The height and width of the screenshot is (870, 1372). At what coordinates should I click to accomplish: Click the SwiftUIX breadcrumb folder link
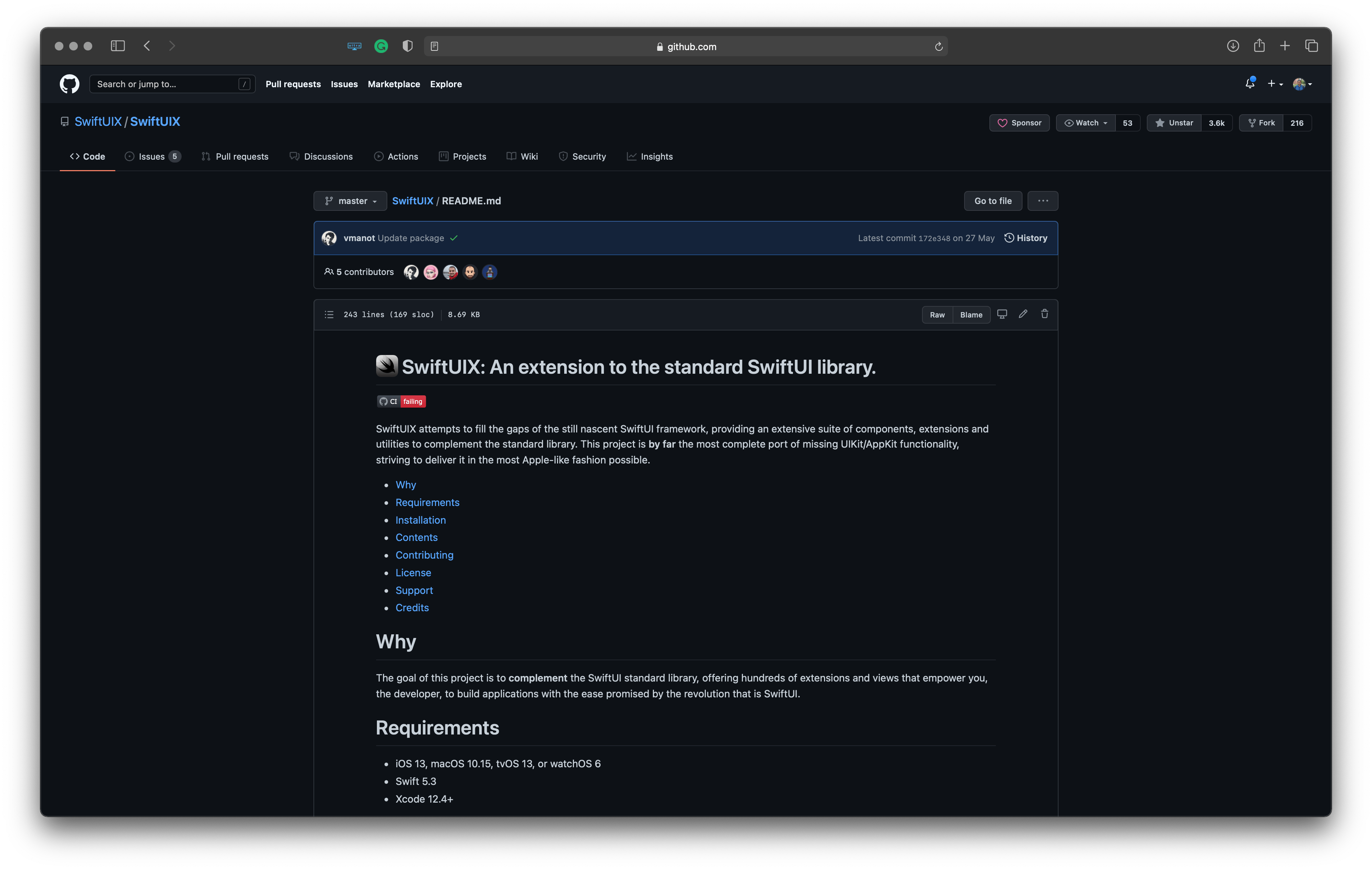(413, 201)
